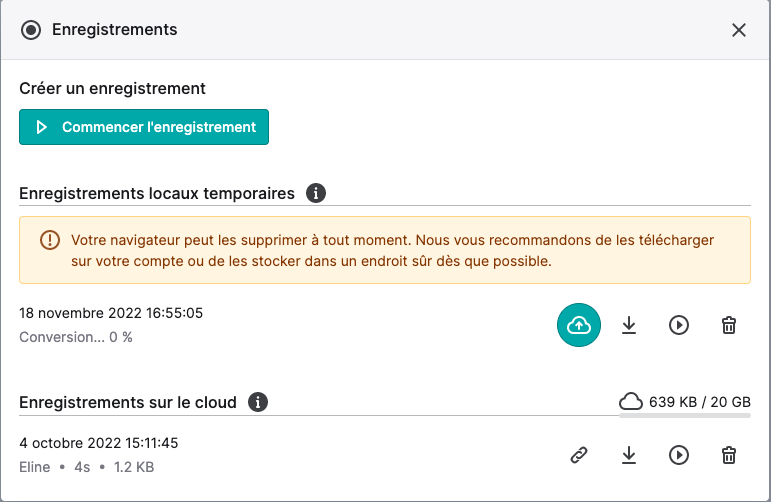The image size is (771, 502).
Task: Show info about Enregistrements locaux temporaires
Action: [316, 193]
